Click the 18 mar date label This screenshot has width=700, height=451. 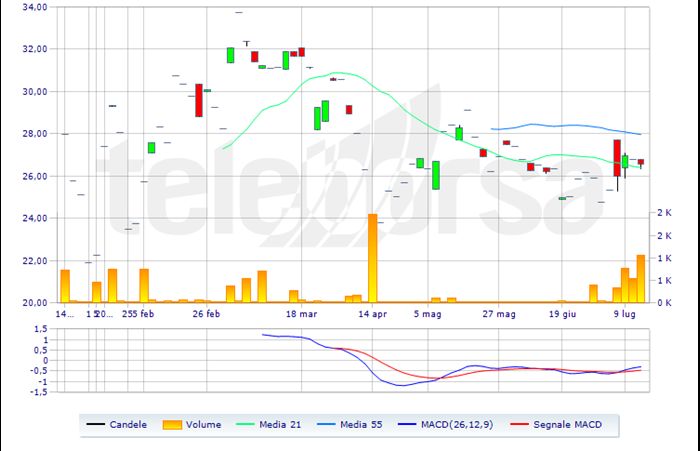pyautogui.click(x=301, y=314)
